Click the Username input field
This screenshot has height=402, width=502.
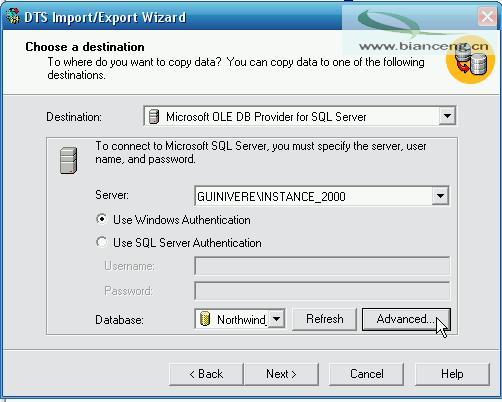pos(322,266)
